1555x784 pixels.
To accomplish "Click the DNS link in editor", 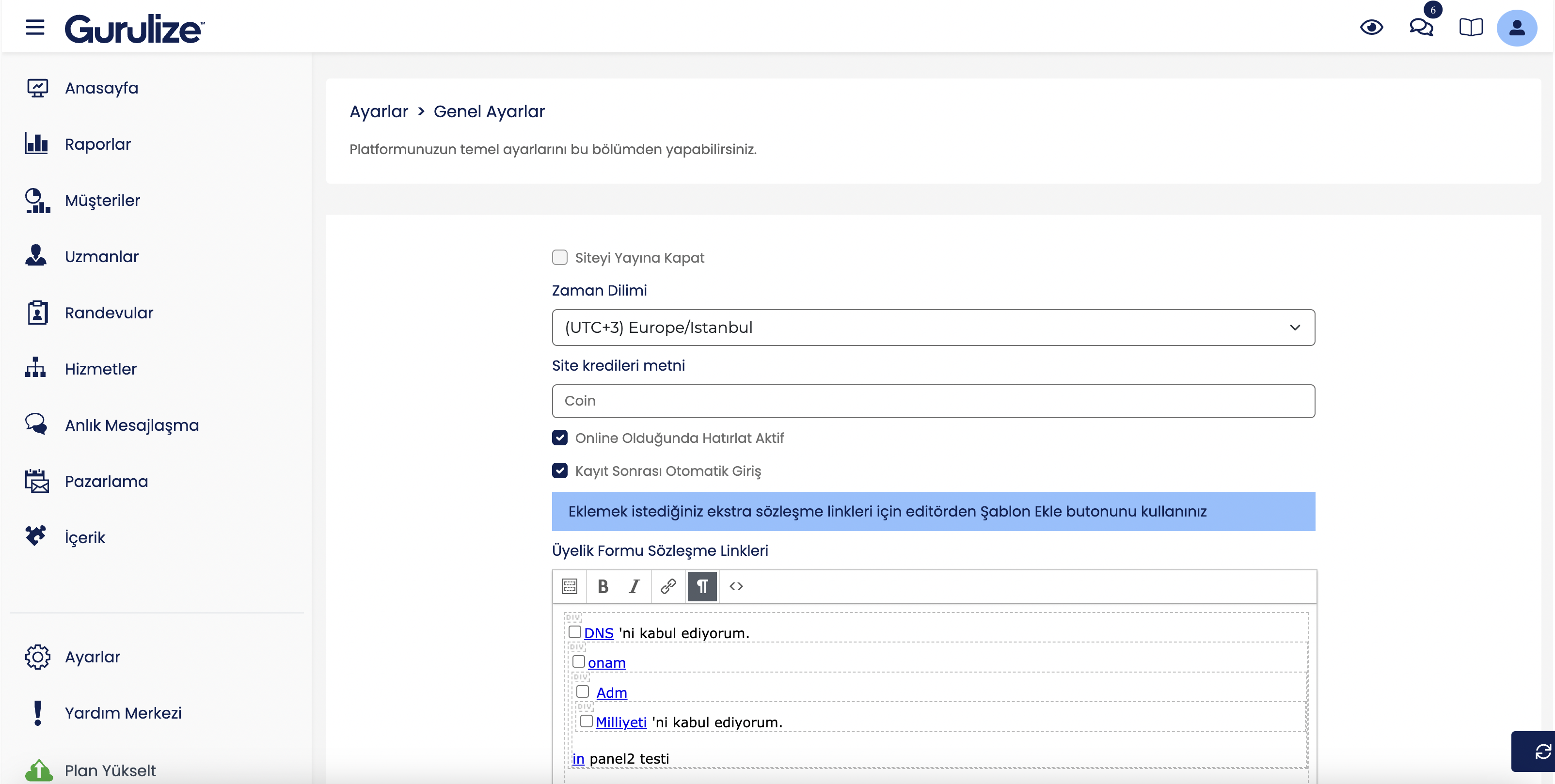I will pyautogui.click(x=598, y=633).
